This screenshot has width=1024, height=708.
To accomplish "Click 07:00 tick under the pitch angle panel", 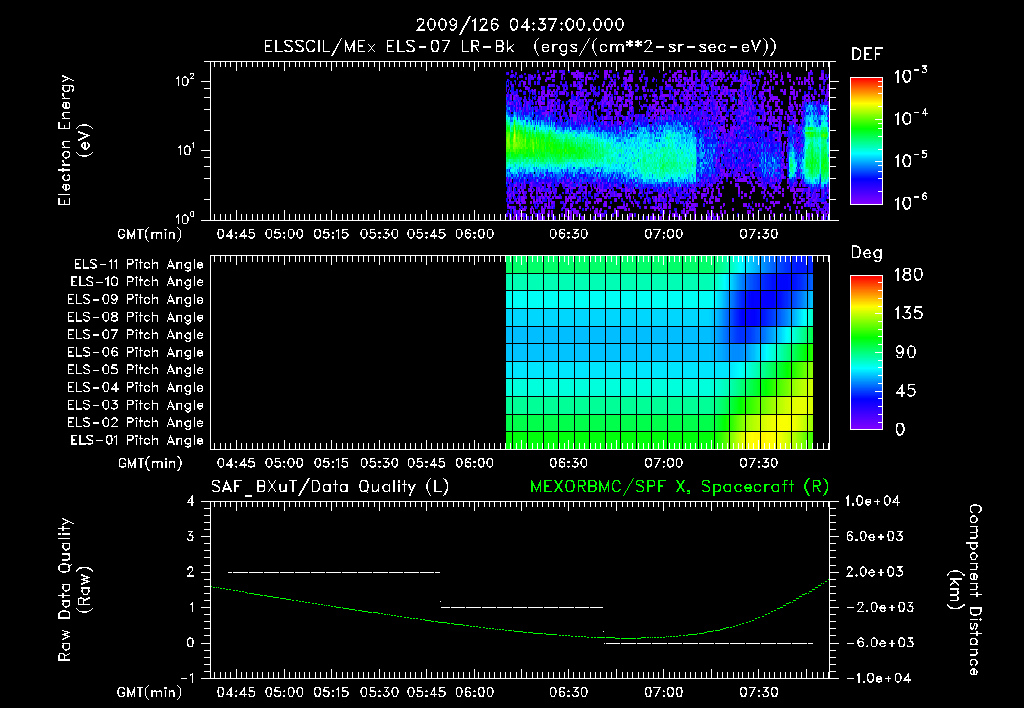I will (x=664, y=463).
